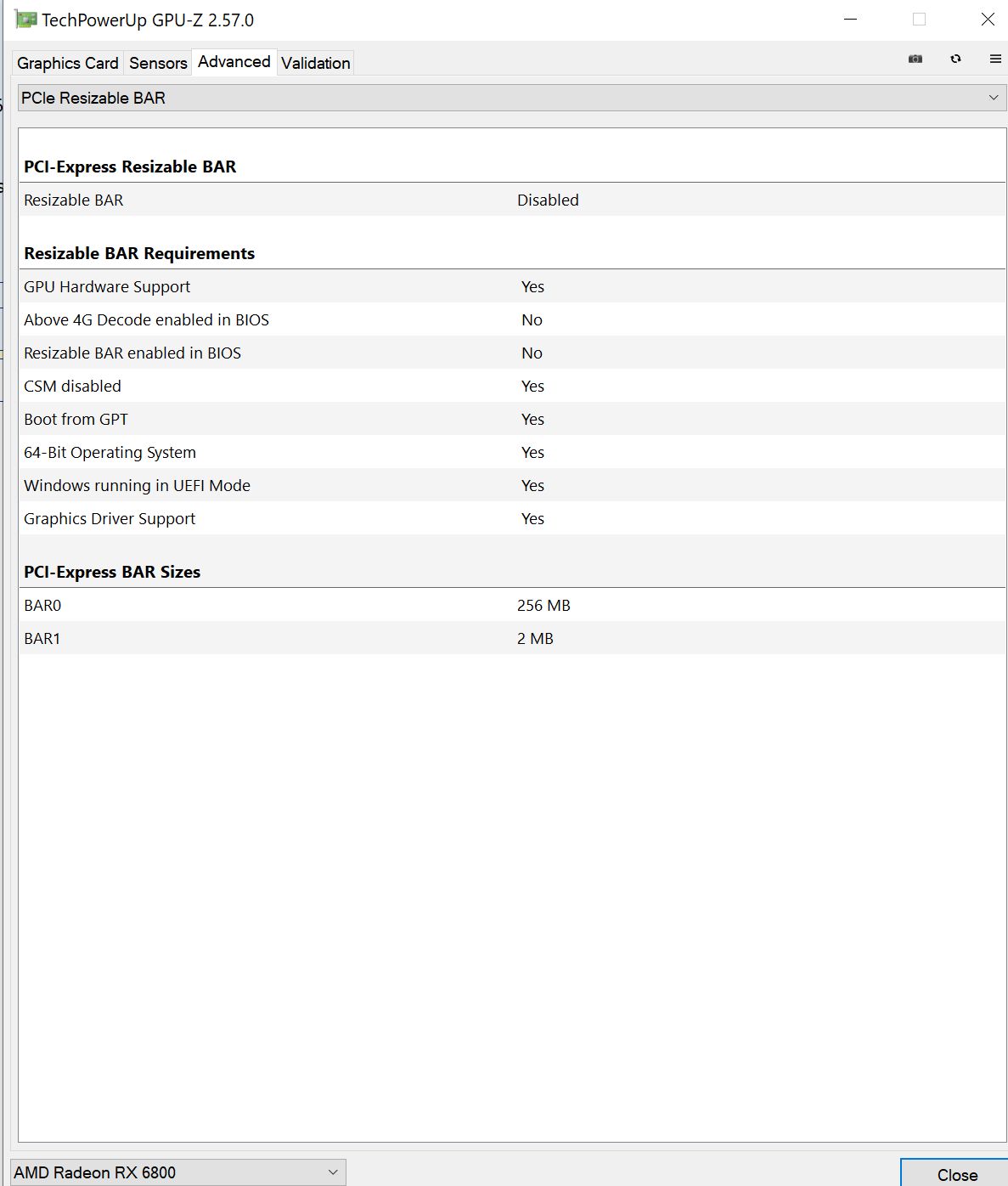Screen dimensions: 1008x1186
Task: Click the PCI-Express Resizable BAR section heading
Action: pyautogui.click(x=130, y=167)
